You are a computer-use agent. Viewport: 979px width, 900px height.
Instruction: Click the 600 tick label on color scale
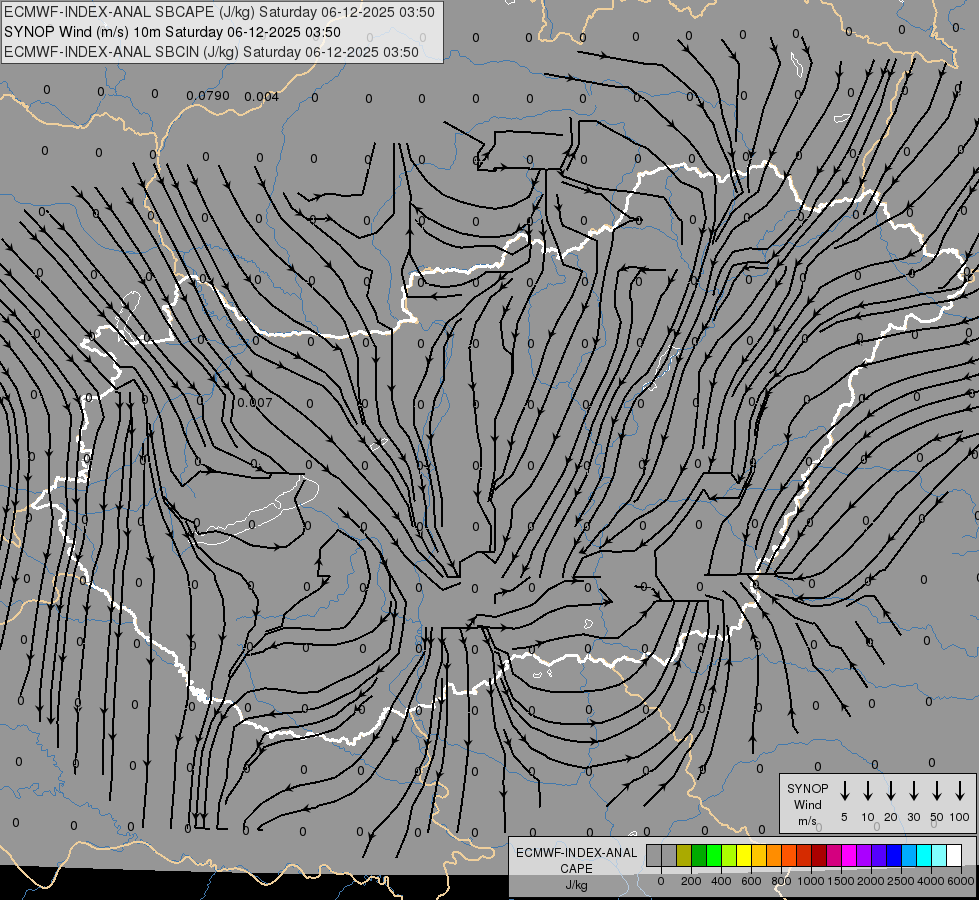coord(751,881)
